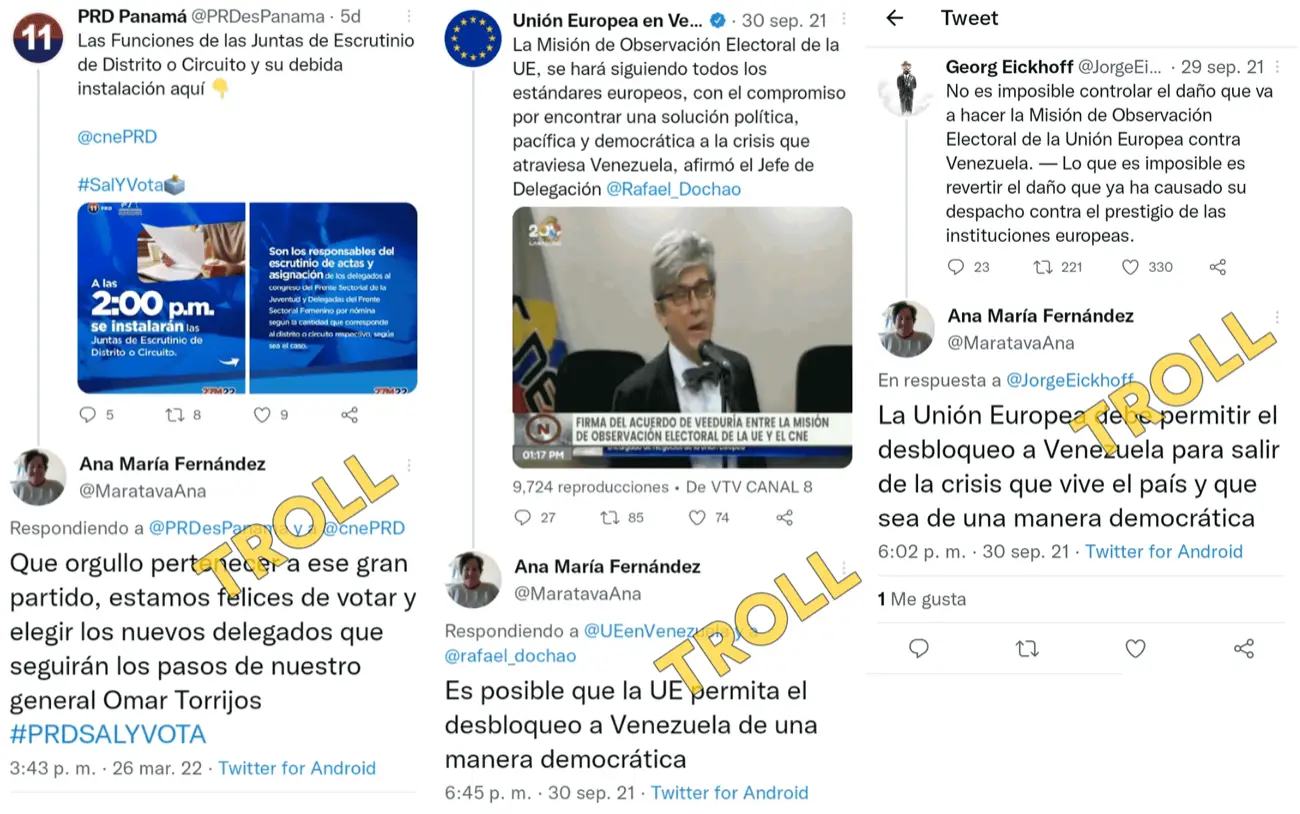Retweet the Georg Eickhoff tweet
1300x814 pixels.
click(1041, 267)
